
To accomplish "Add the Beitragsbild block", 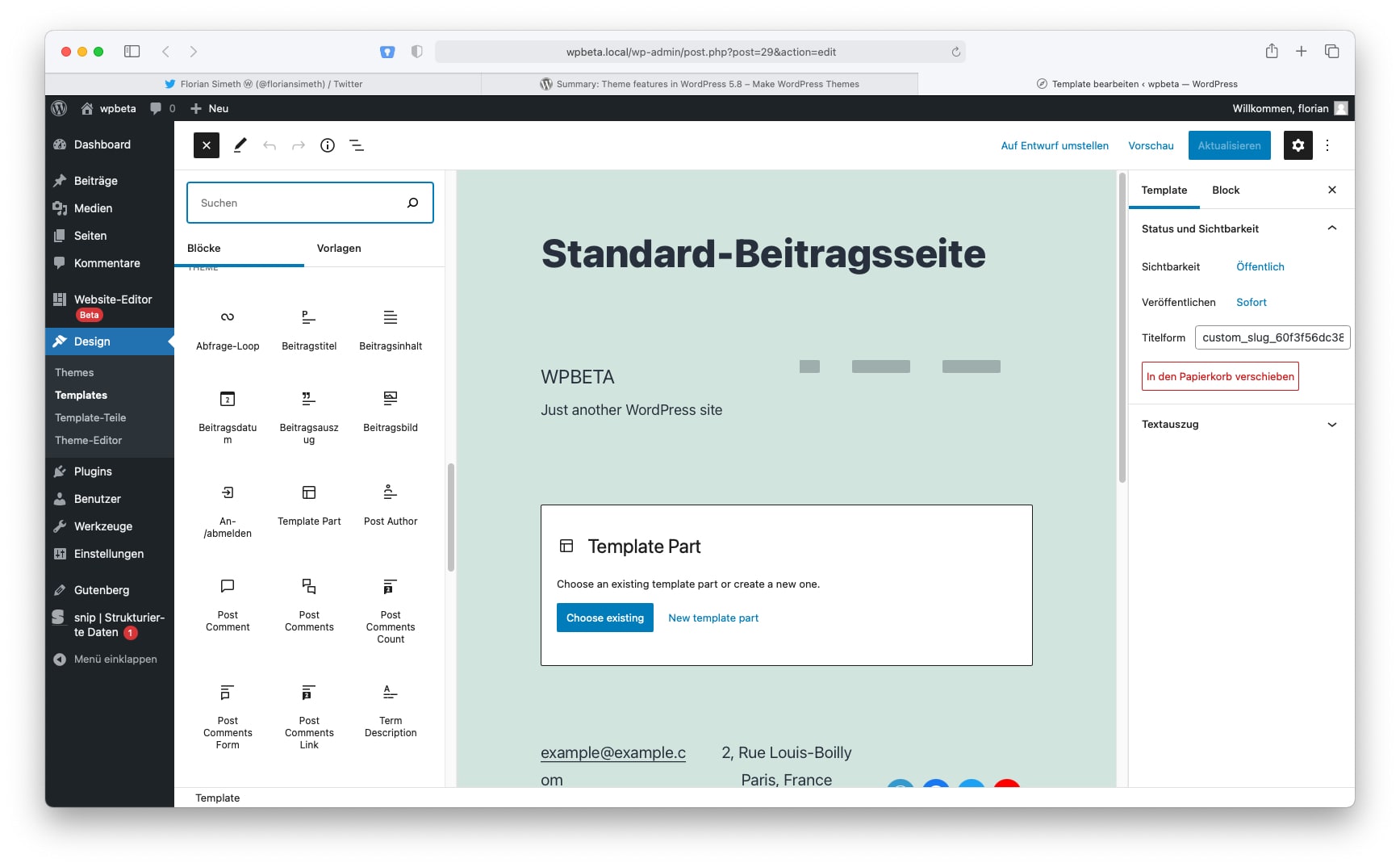I will point(391,410).
